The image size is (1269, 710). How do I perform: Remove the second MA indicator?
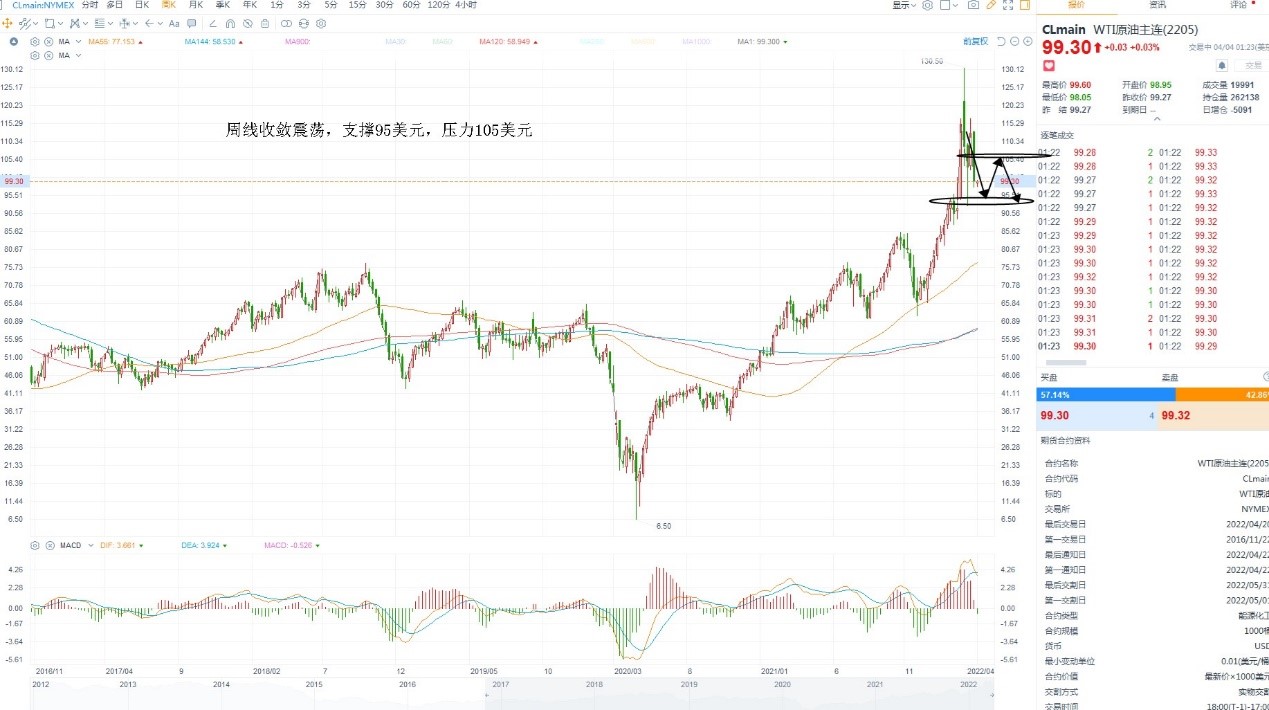pos(48,56)
